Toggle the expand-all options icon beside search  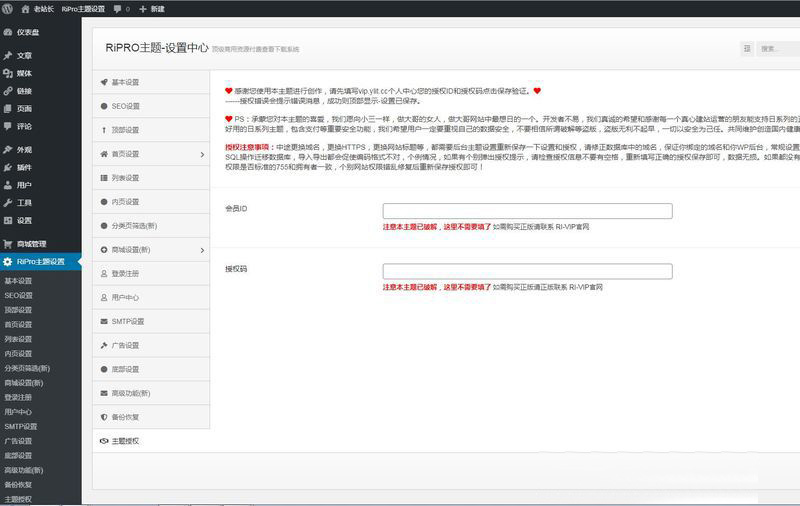(x=747, y=48)
